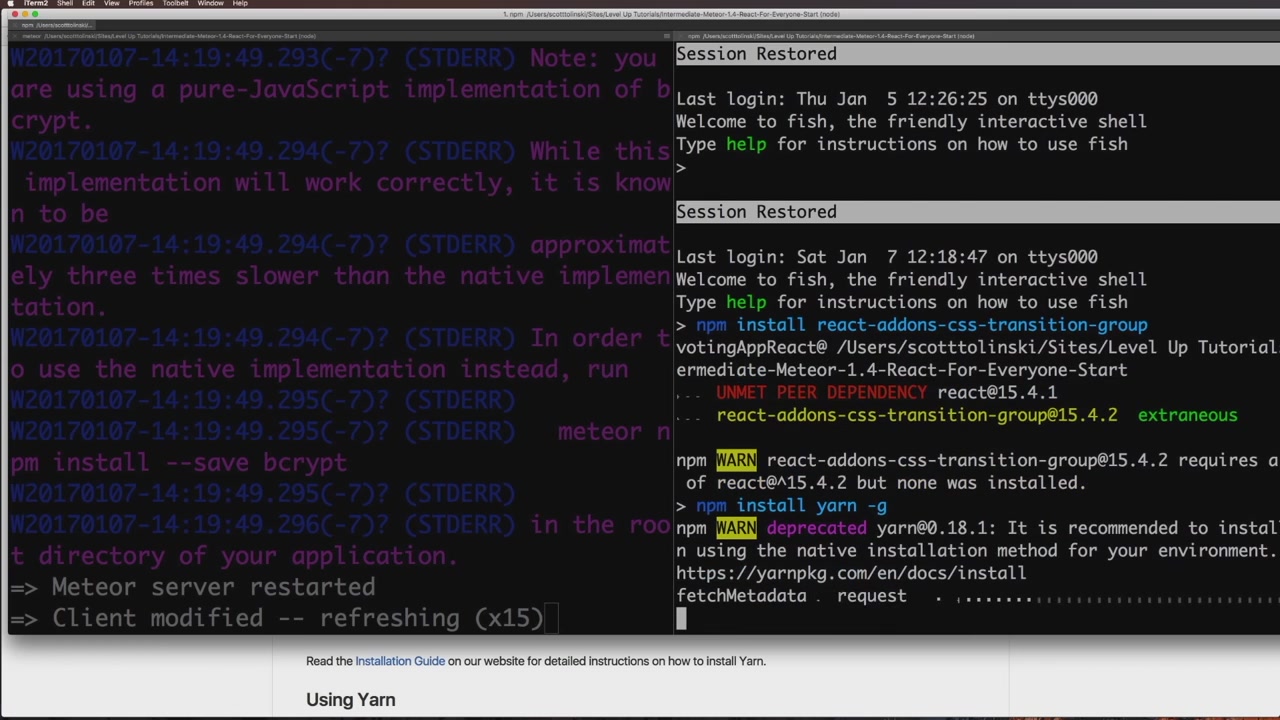Image resolution: width=1280 pixels, height=720 pixels.
Task: Open the Window menu
Action: 210,3
